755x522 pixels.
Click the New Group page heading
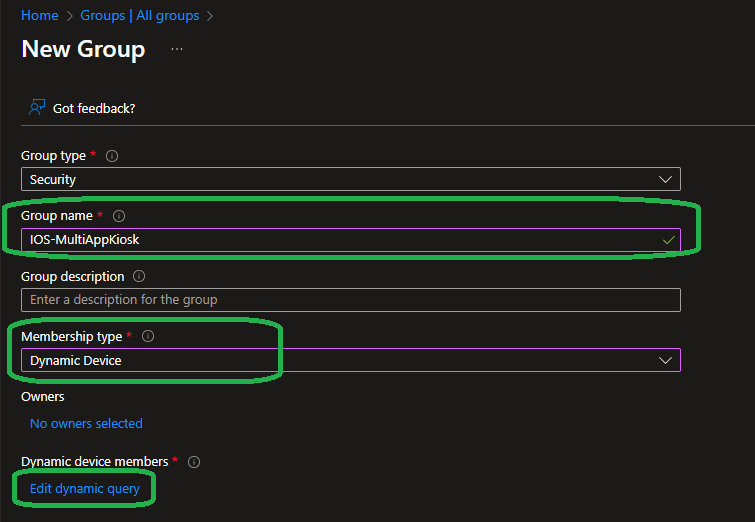point(83,49)
